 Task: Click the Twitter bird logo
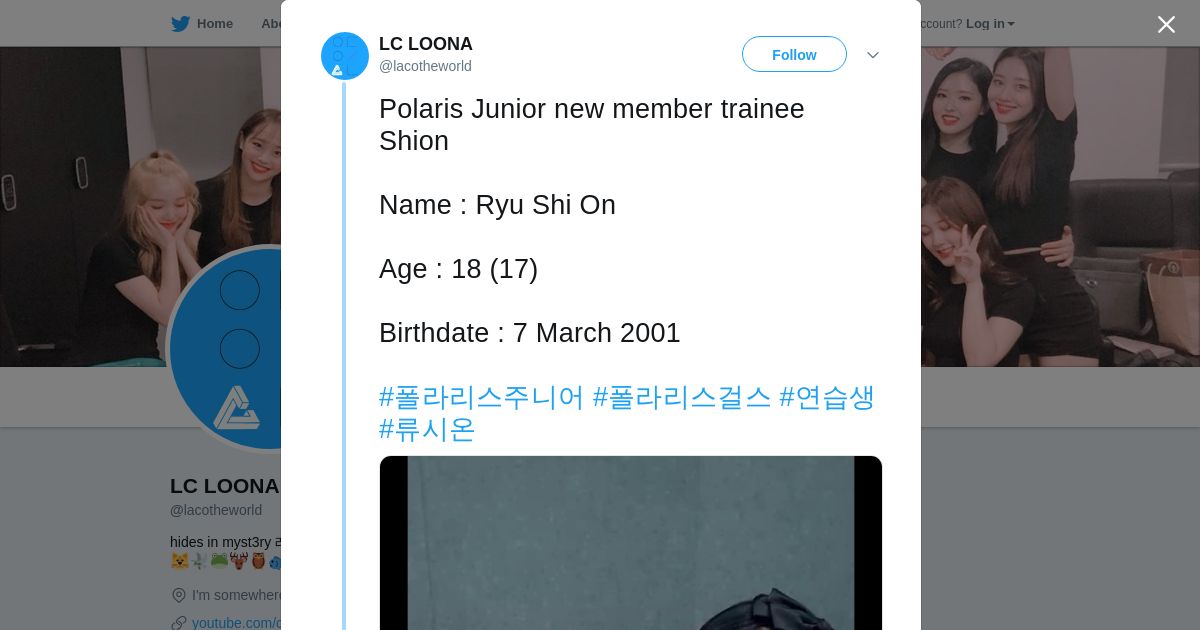(x=180, y=24)
